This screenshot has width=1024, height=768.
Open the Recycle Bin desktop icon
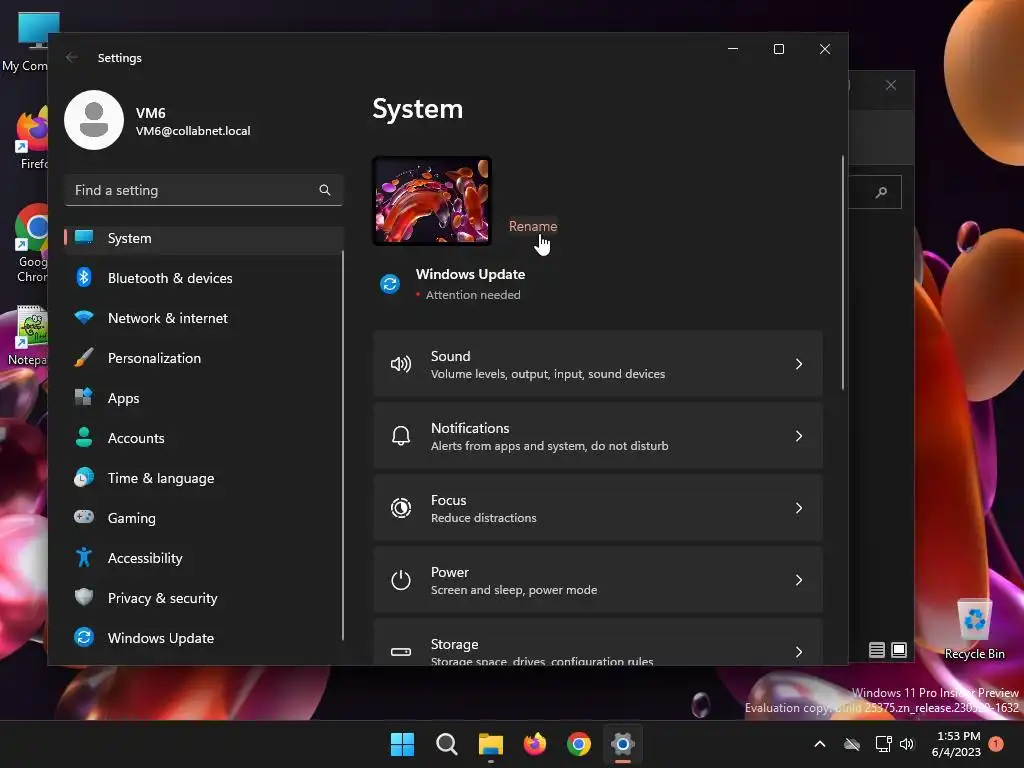click(x=974, y=628)
